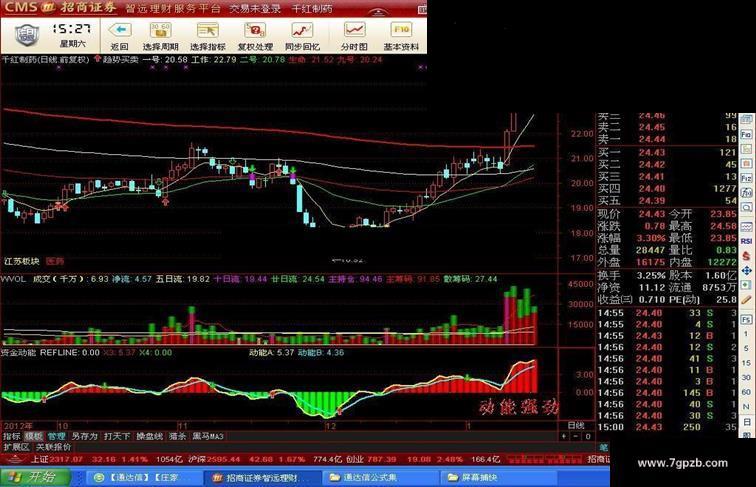The width and height of the screenshot is (756, 487).
Task: Click the 交易未登录 login status text
Action: coord(255,9)
